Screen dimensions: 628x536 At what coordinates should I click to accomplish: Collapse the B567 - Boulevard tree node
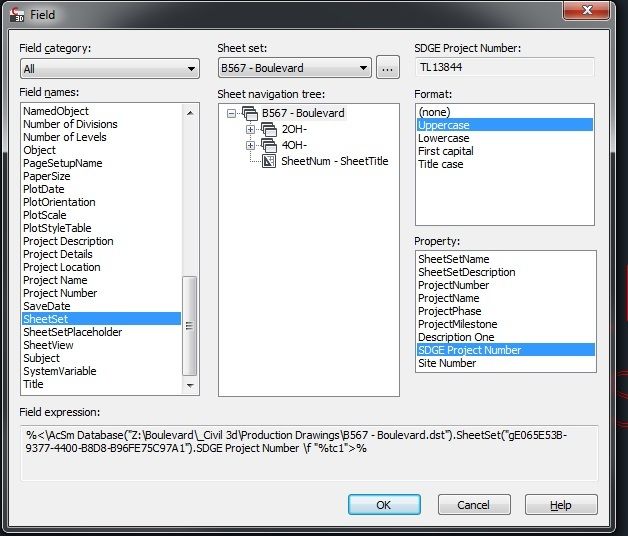(x=231, y=114)
